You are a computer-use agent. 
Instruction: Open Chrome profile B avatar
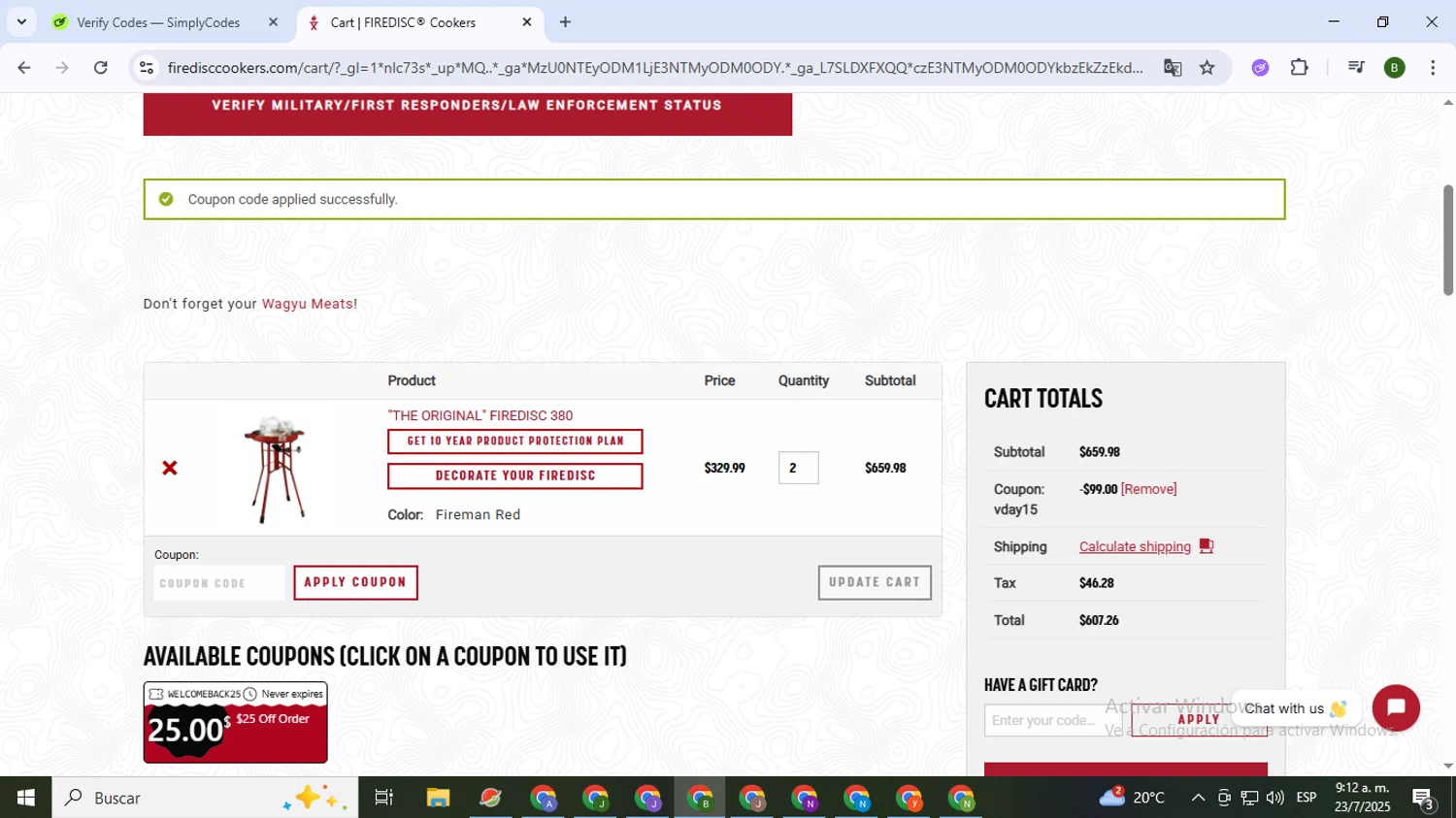(x=1395, y=68)
